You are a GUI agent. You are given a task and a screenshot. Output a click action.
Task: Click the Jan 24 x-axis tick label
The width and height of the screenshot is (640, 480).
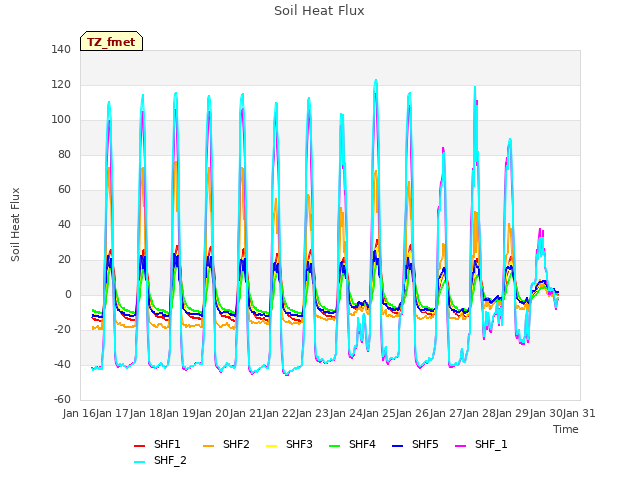pos(346,413)
